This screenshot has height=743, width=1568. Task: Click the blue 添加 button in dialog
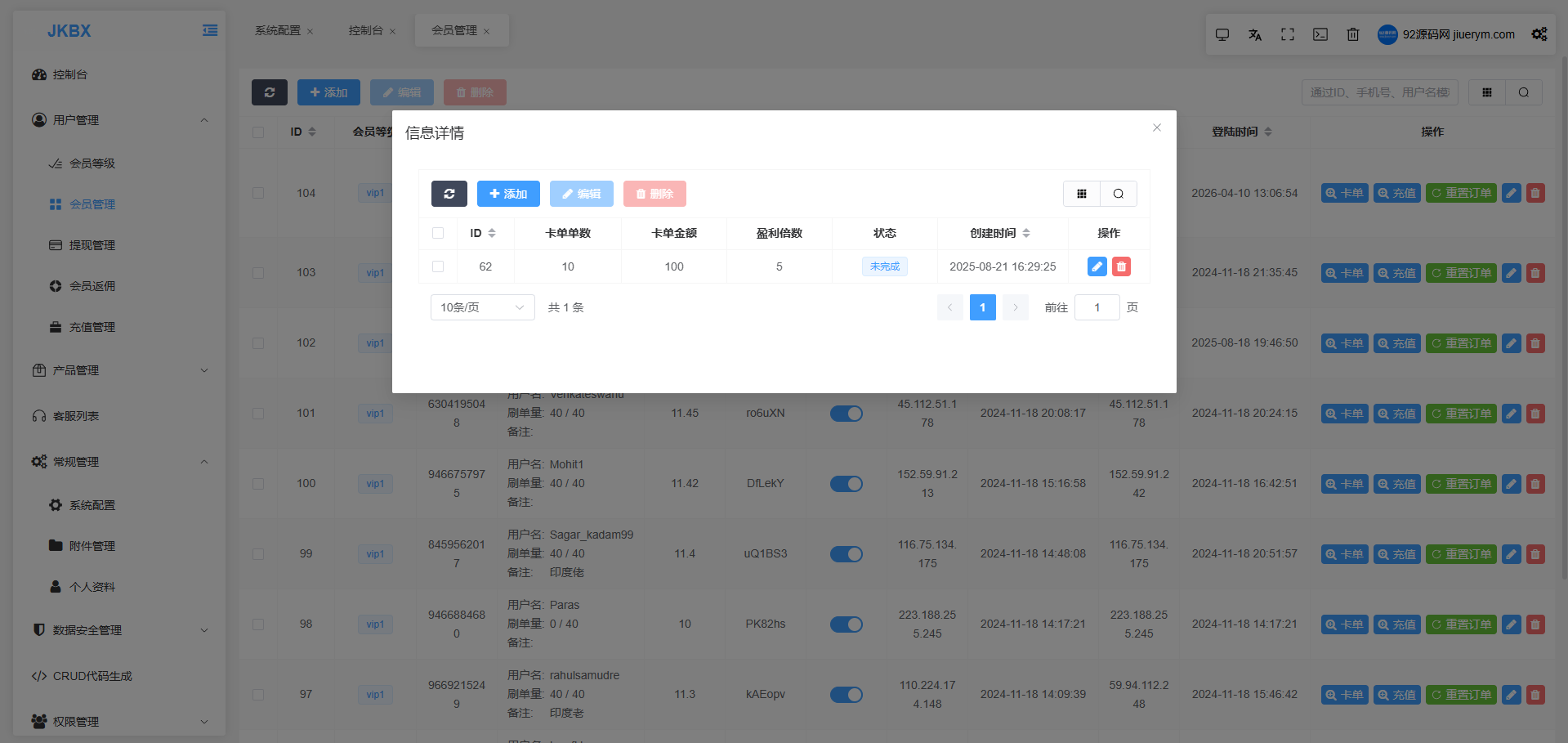tap(508, 194)
